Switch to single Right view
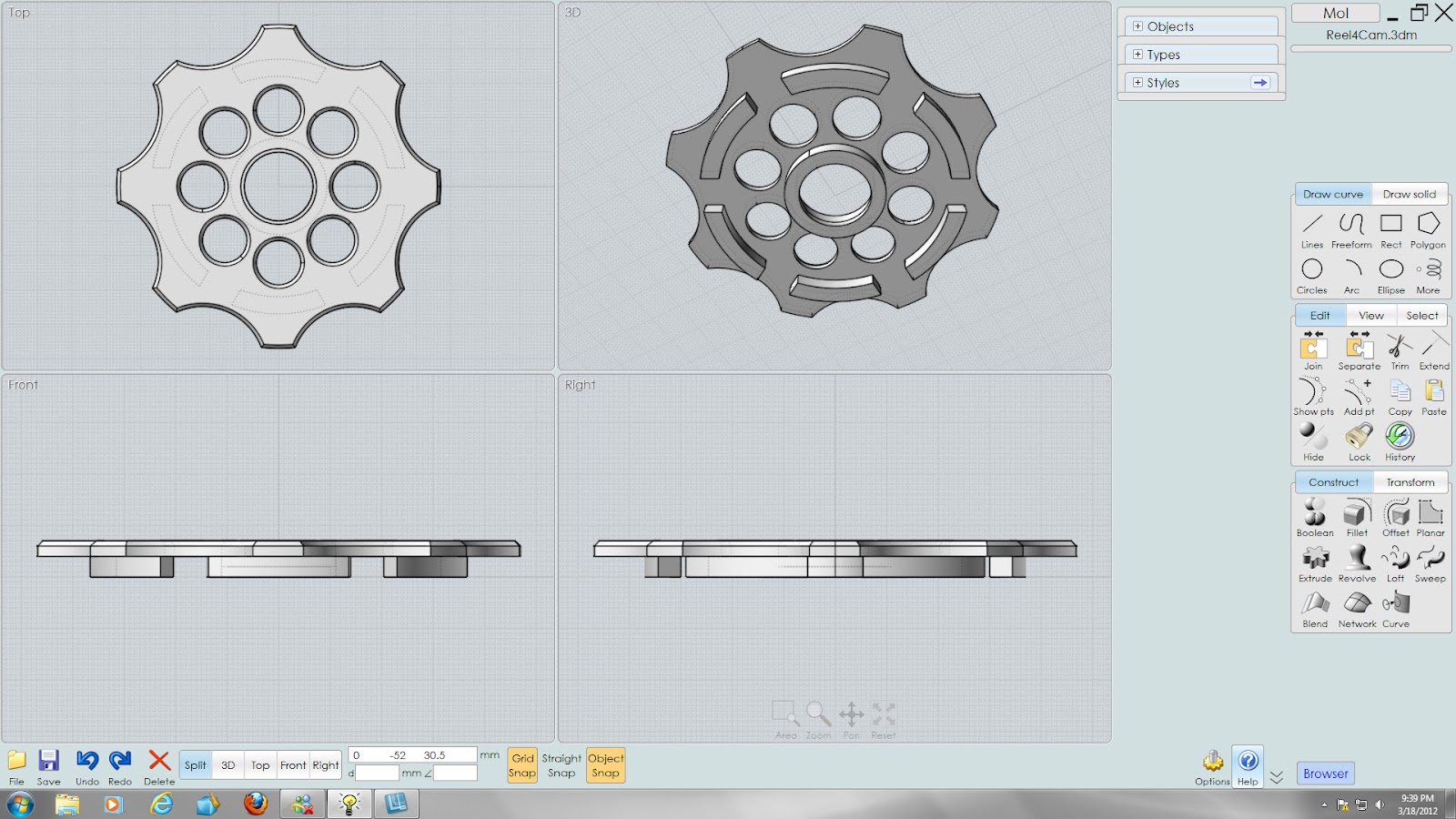The height and width of the screenshot is (819, 1456). (326, 765)
